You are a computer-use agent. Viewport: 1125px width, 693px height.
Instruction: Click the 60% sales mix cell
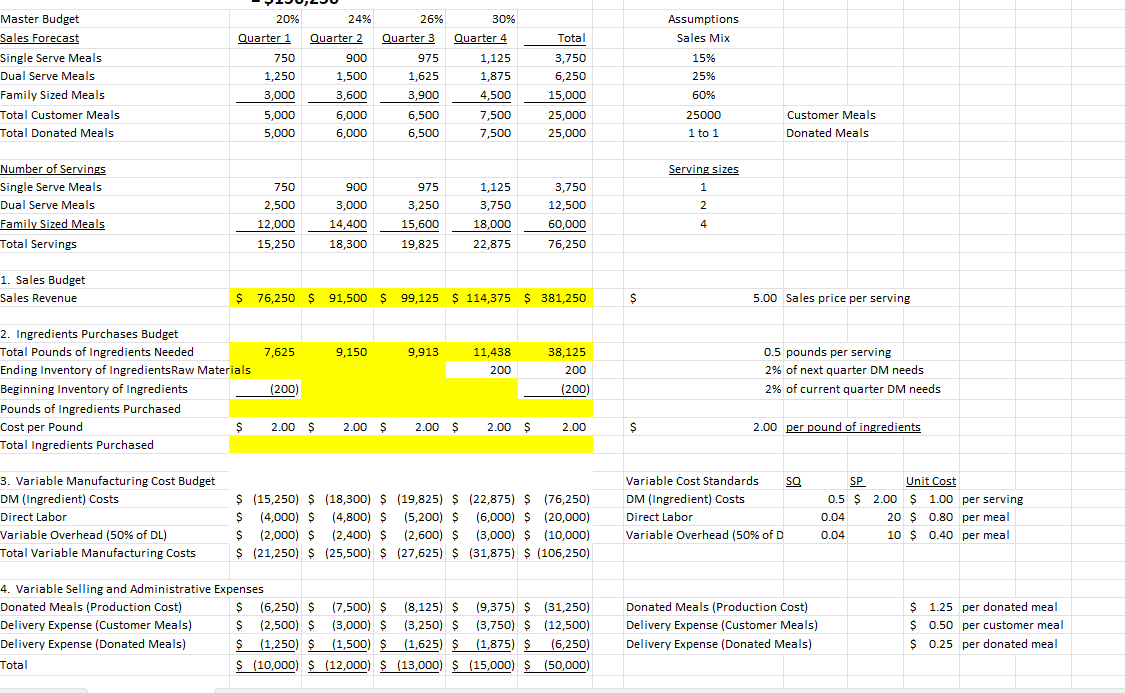703,95
